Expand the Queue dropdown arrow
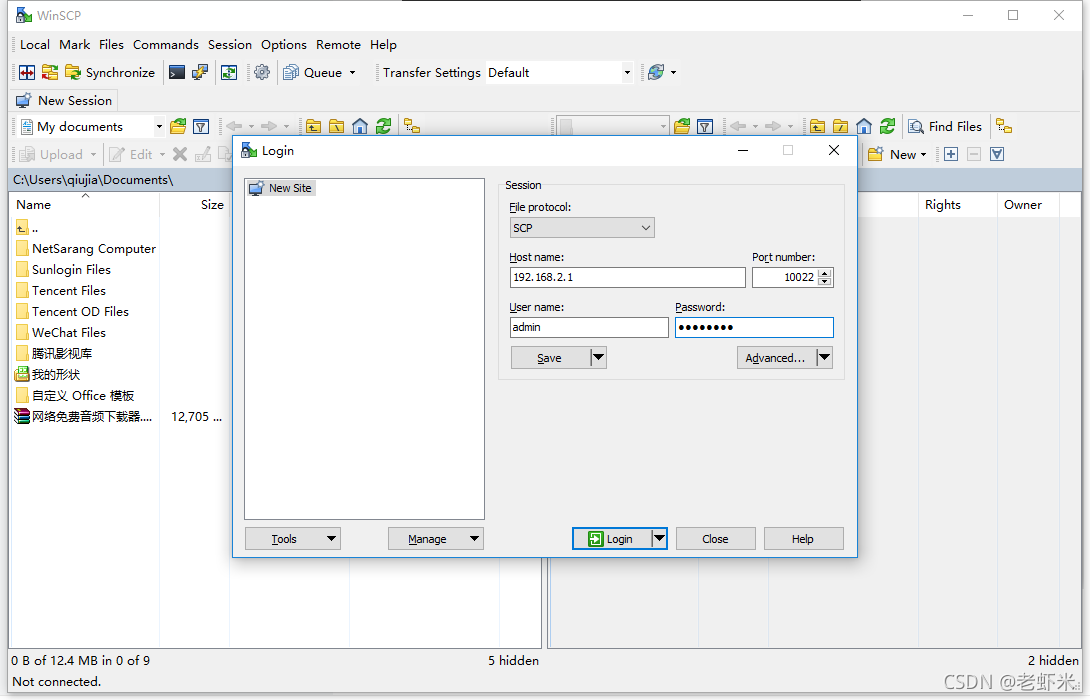Viewport: 1090px width, 700px height. [x=352, y=72]
